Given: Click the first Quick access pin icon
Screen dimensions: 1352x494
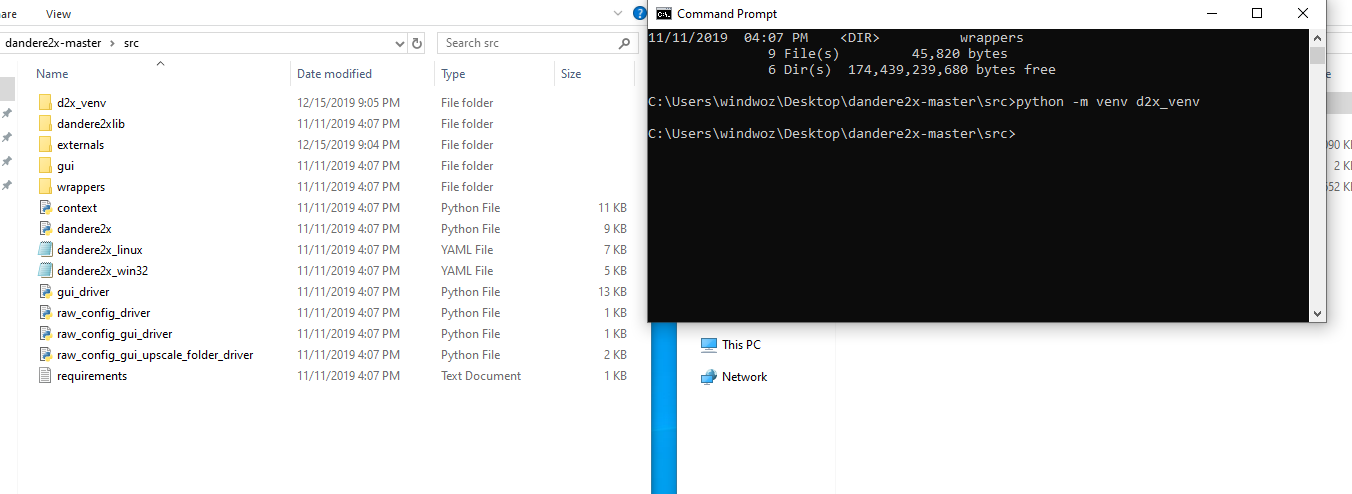Looking at the screenshot, I should pos(7,113).
